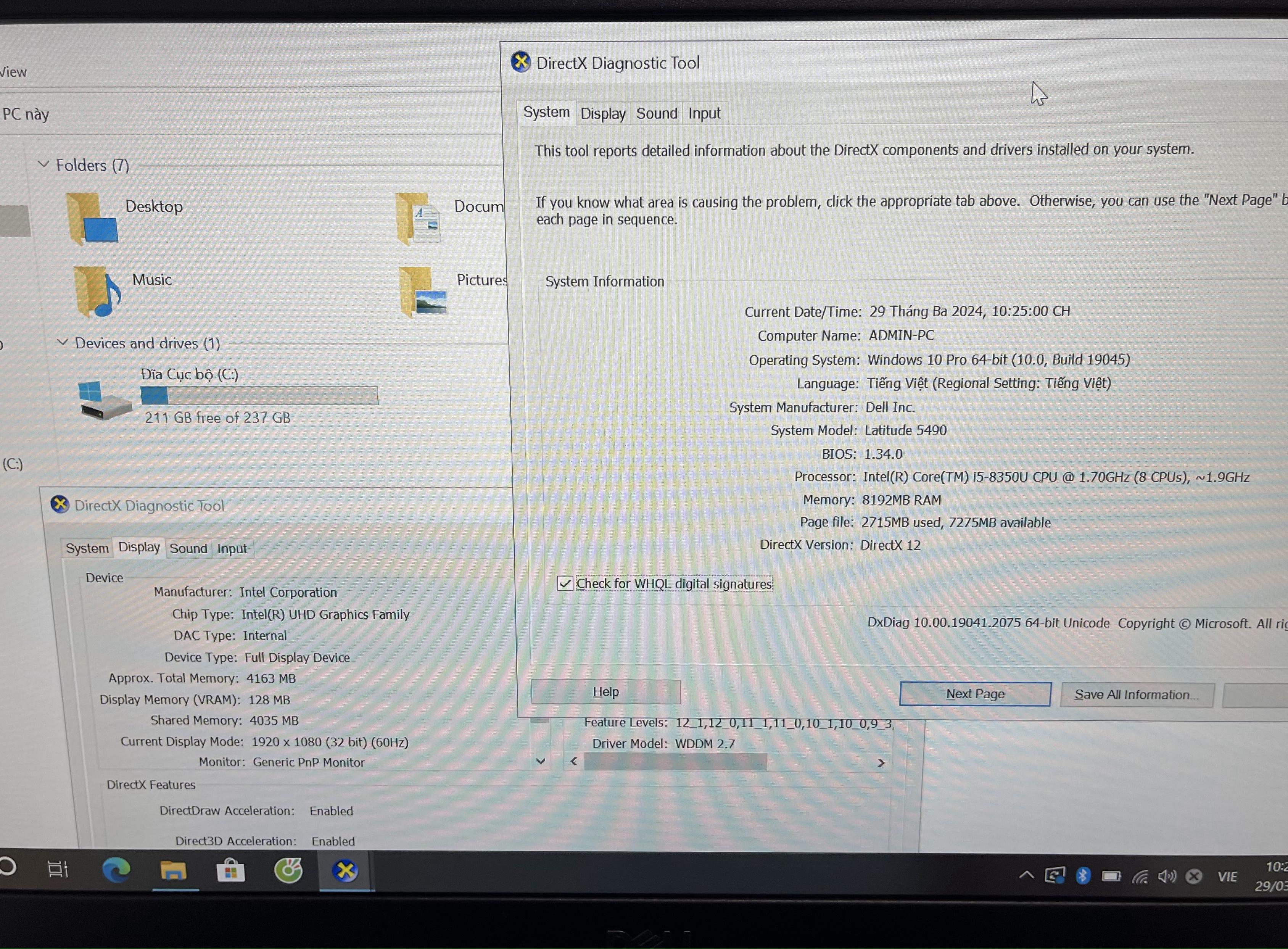
Task: Click Driver Model WDDM 2.7 text
Action: click(705, 744)
